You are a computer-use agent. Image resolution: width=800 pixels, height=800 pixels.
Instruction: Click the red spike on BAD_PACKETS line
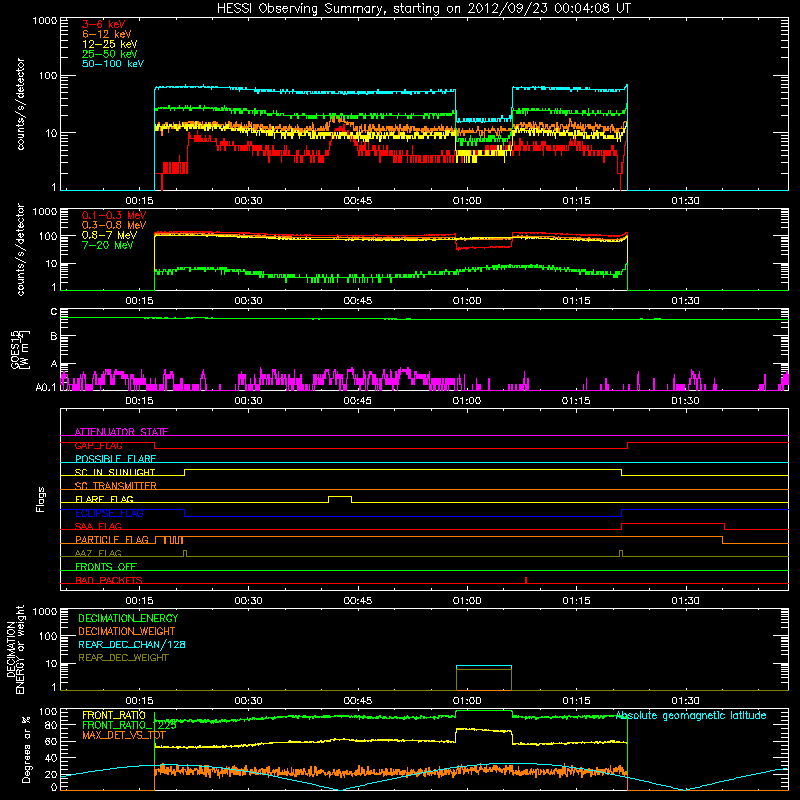(x=526, y=580)
